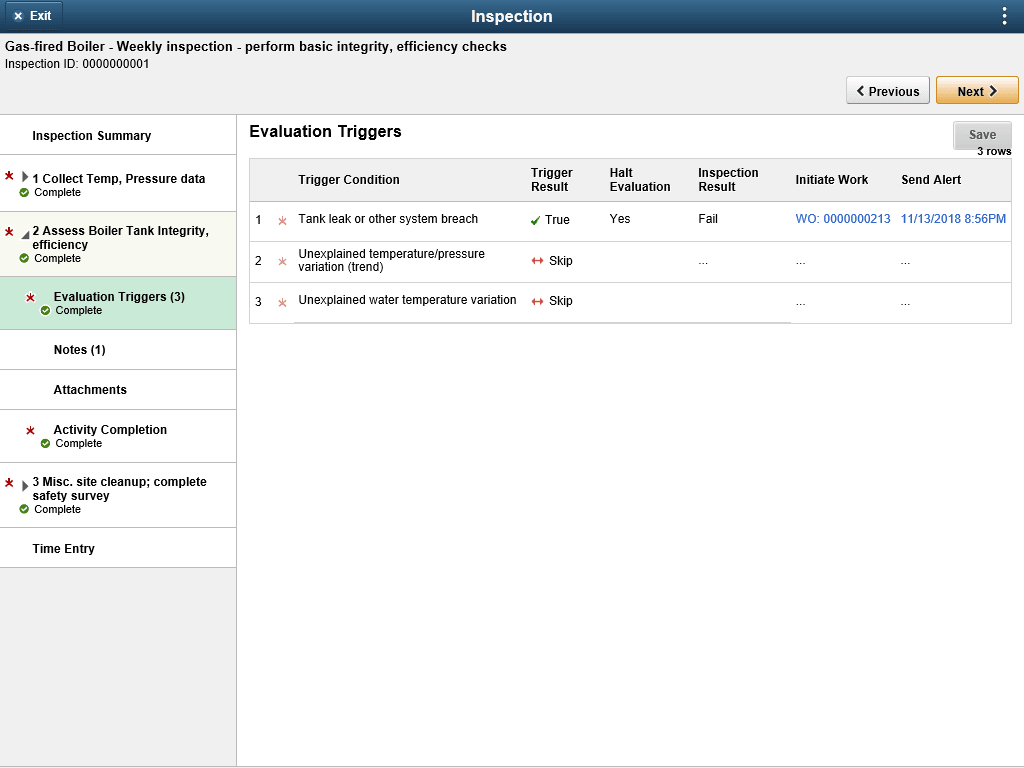Screen dimensions: 1024x768
Task: Go to Activity Completion section
Action: pyautogui.click(x=118, y=436)
